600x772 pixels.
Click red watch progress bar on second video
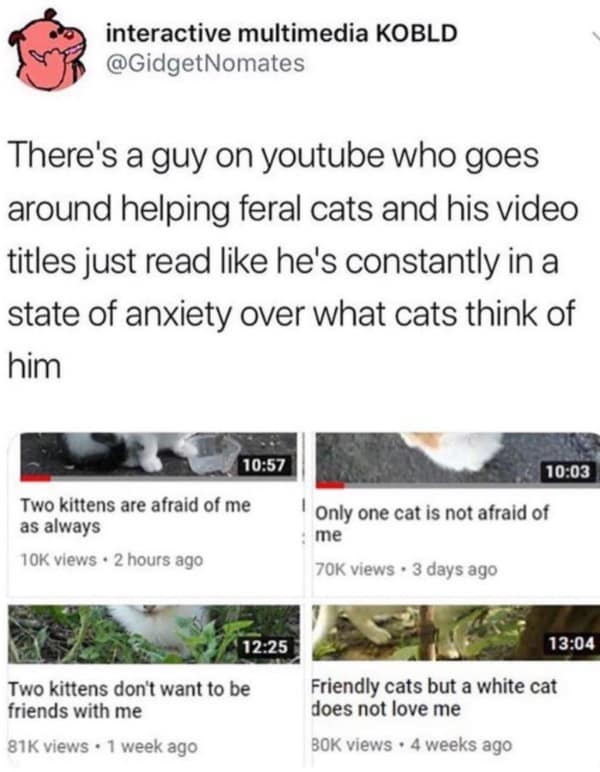[330, 485]
